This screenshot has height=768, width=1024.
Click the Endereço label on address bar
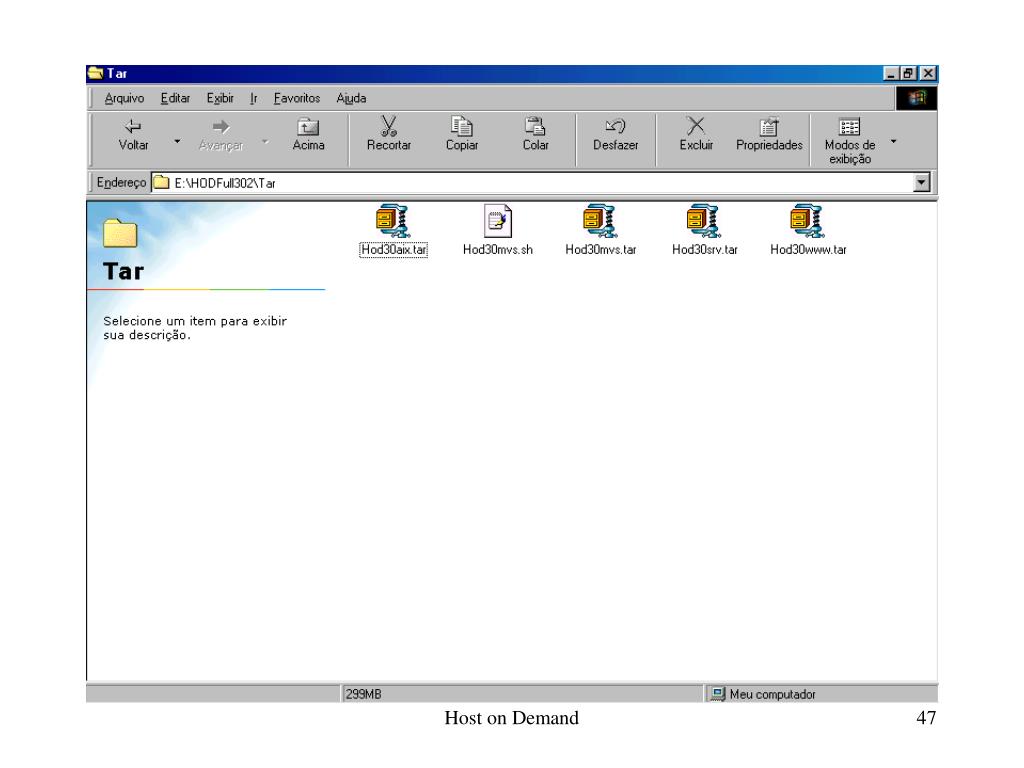point(121,182)
